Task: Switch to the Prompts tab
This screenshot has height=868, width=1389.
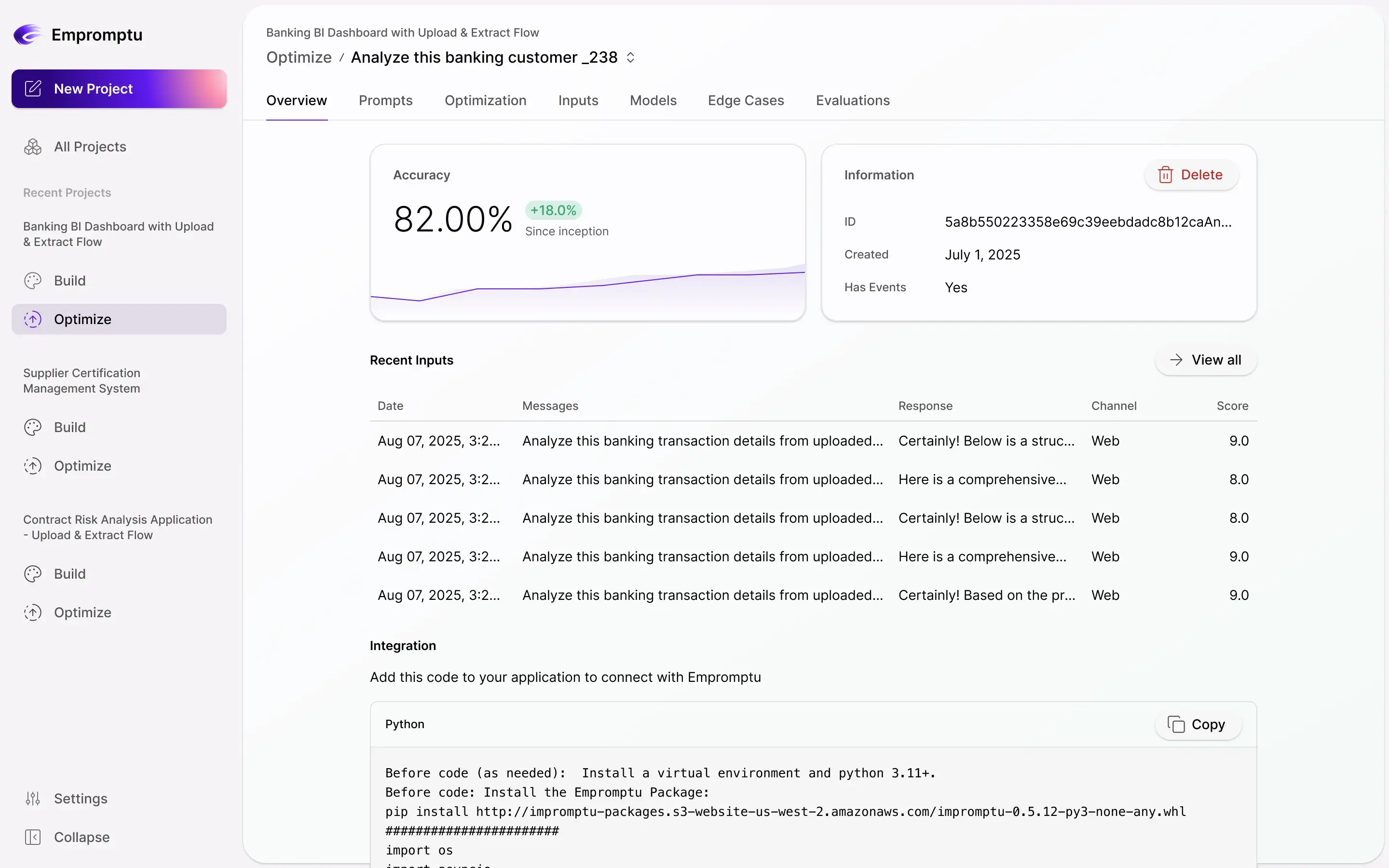Action: (x=386, y=100)
